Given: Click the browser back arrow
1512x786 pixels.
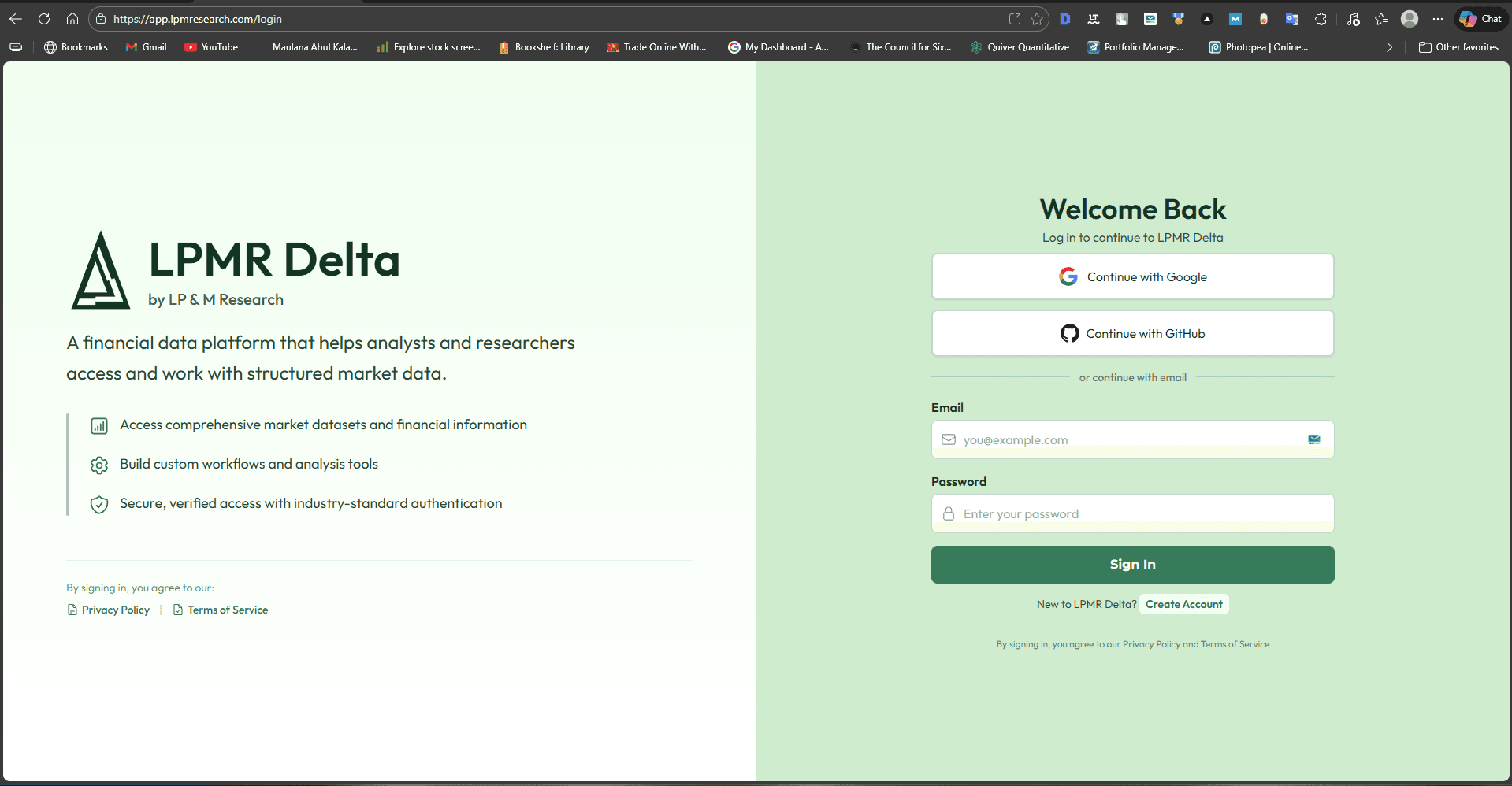Looking at the screenshot, I should 16,19.
